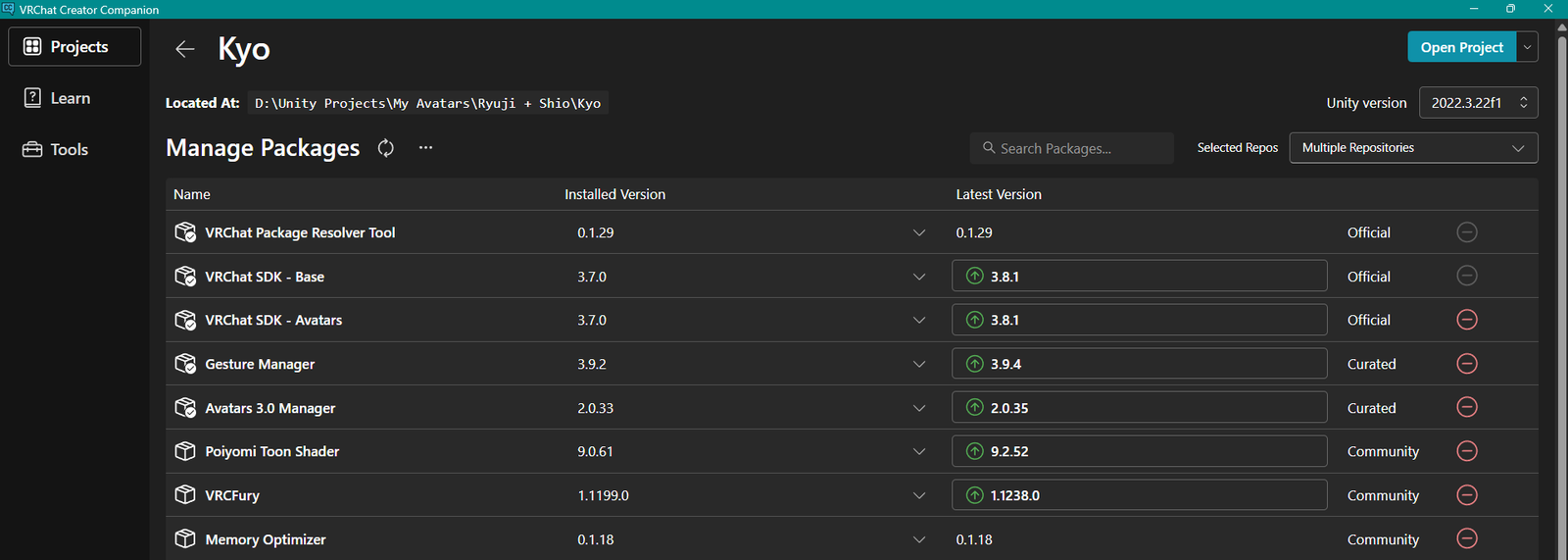The image size is (1568, 560).
Task: Update Avatars 3.0 Manager to 2.0.35
Action: point(1139,407)
